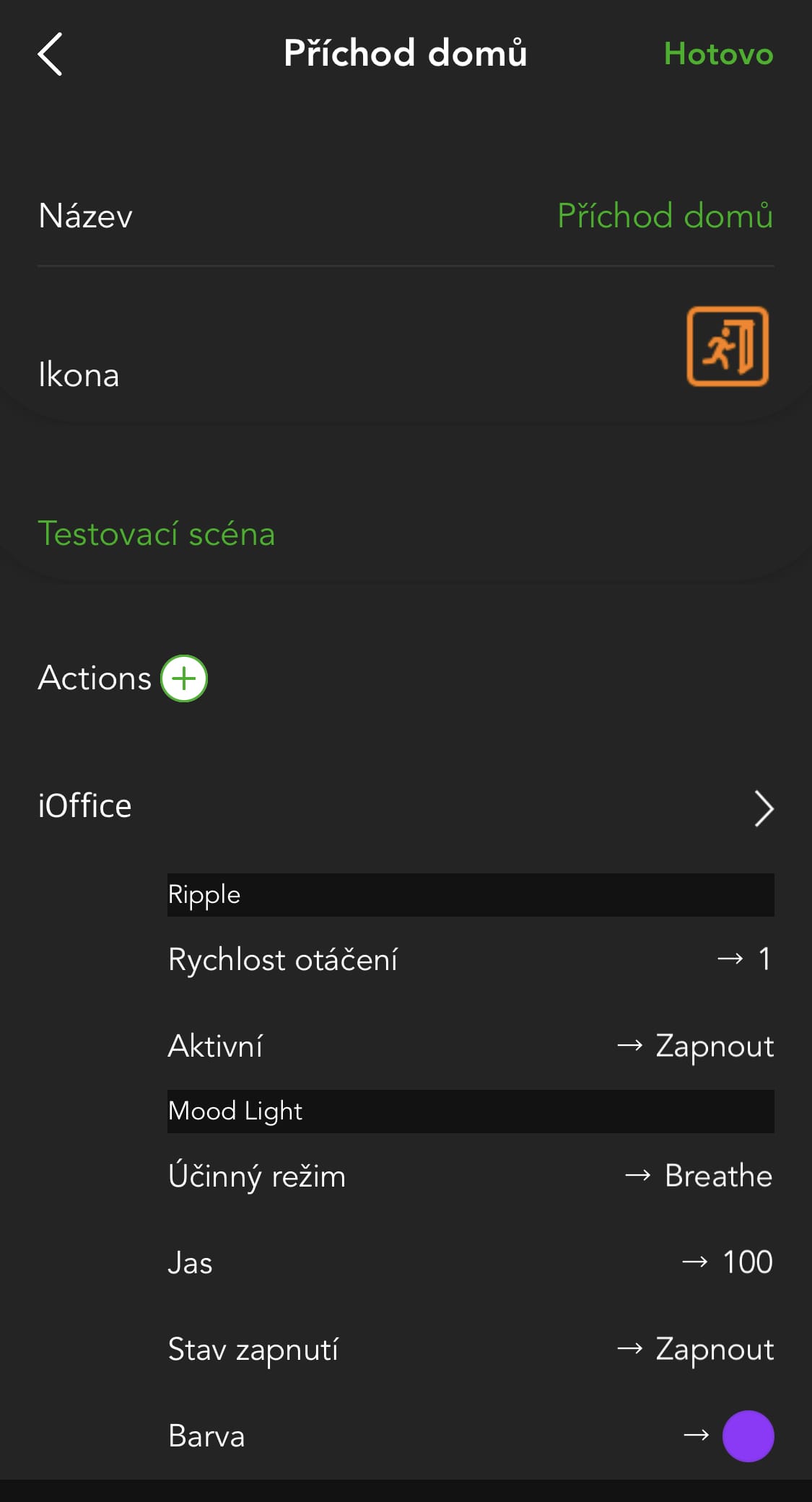
Task: Tap the Ikona row label
Action: (x=79, y=375)
